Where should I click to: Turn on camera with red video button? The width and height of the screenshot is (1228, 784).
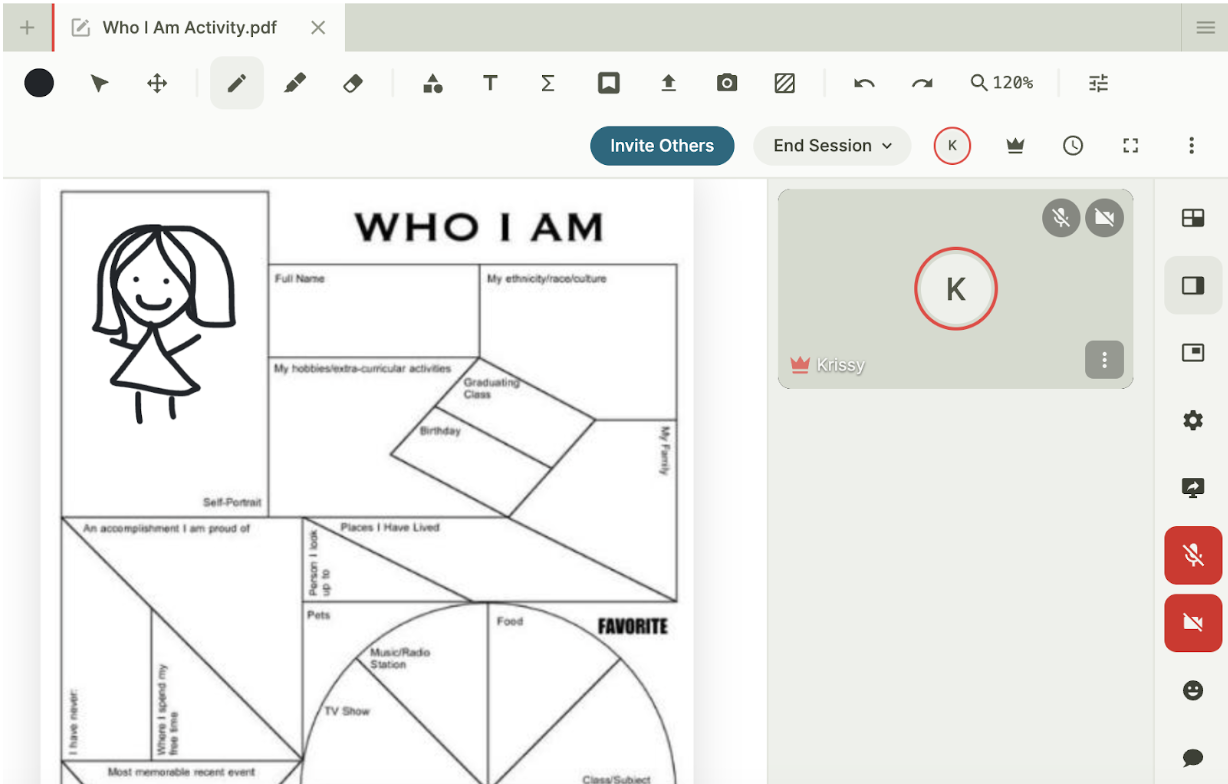(x=1192, y=623)
